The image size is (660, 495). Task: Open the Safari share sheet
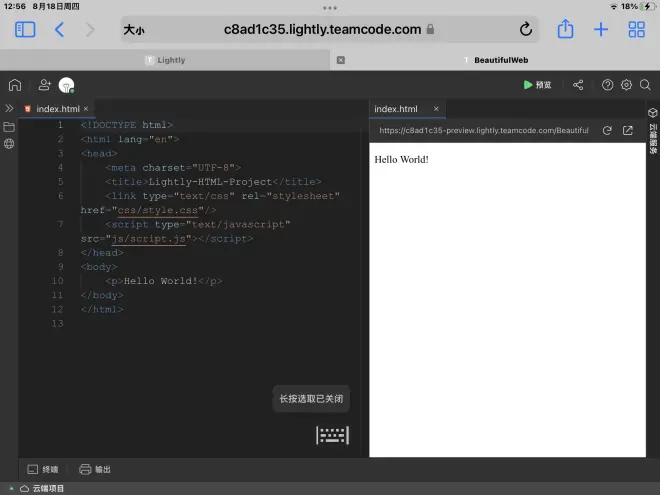tap(565, 29)
